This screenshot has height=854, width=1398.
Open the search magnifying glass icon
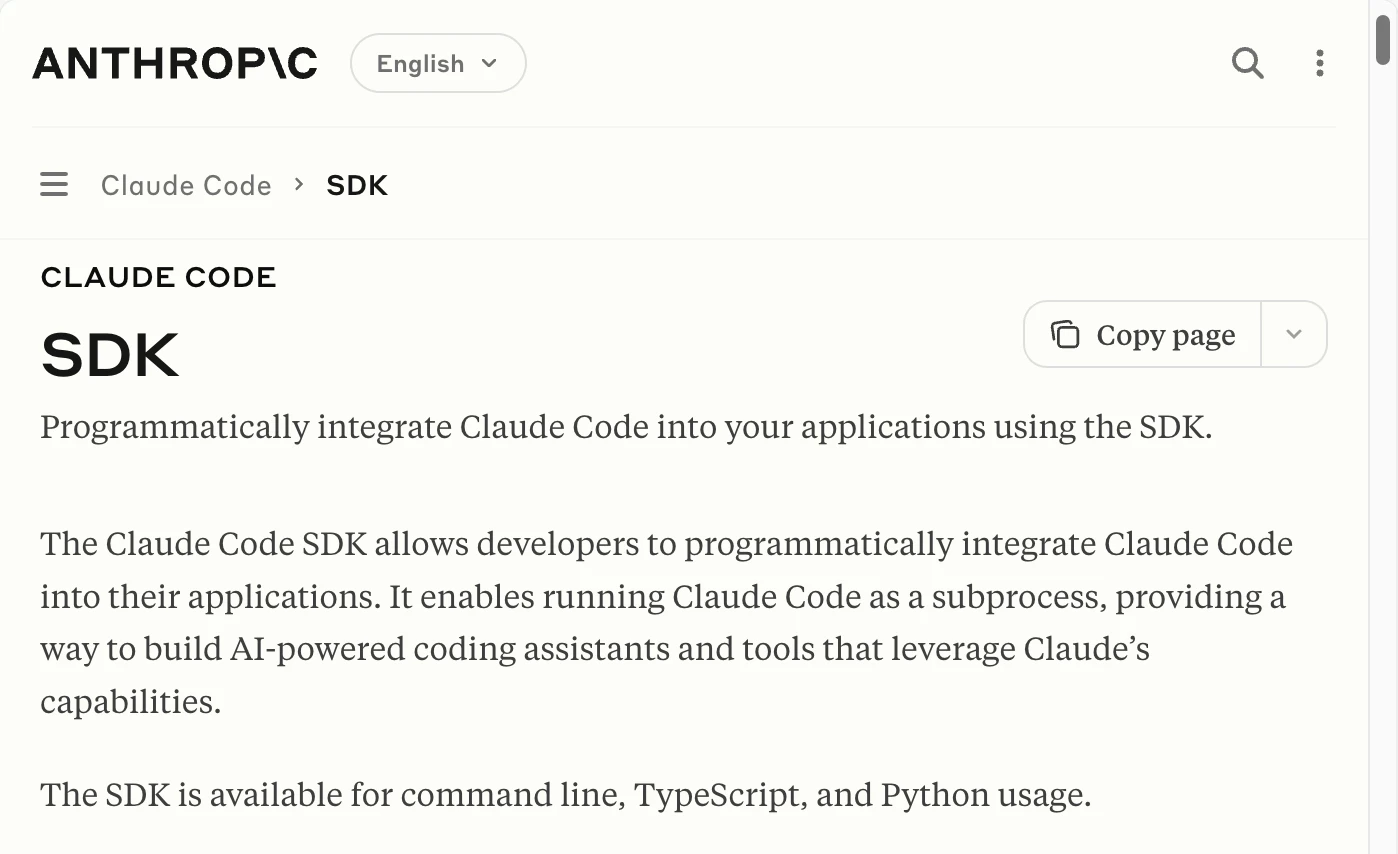pos(1248,64)
